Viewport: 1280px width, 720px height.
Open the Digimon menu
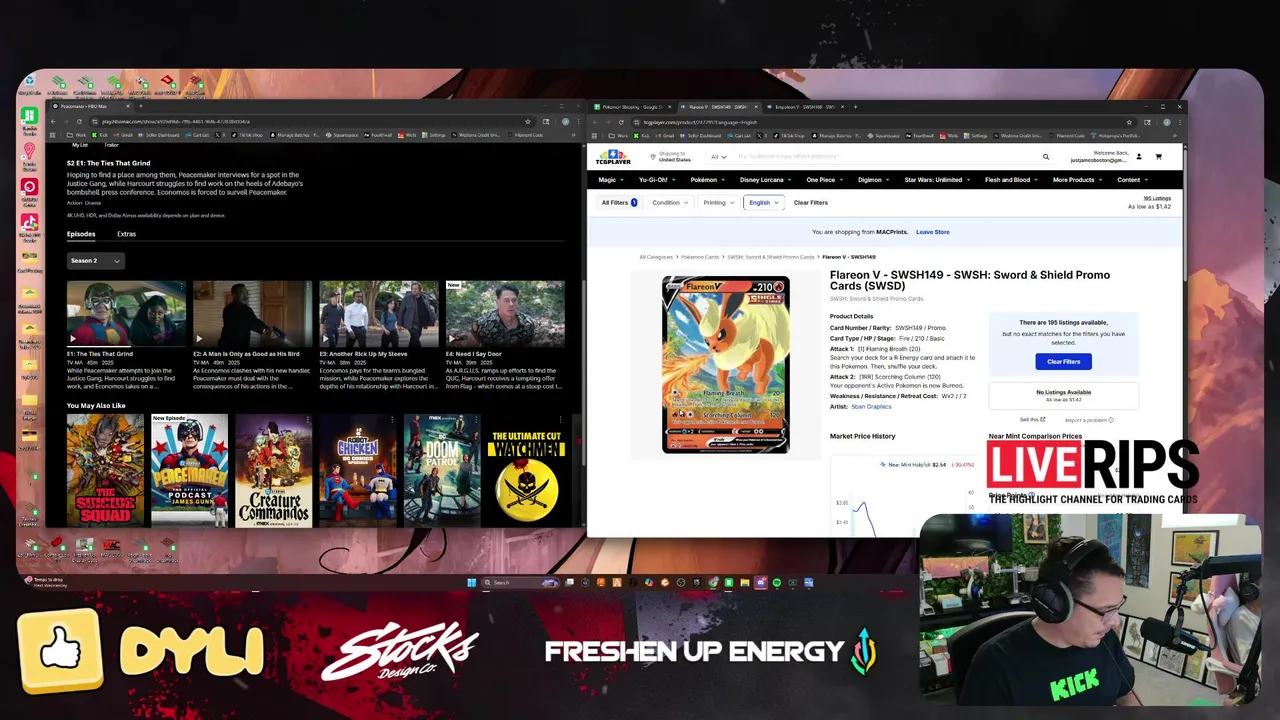pyautogui.click(x=873, y=180)
